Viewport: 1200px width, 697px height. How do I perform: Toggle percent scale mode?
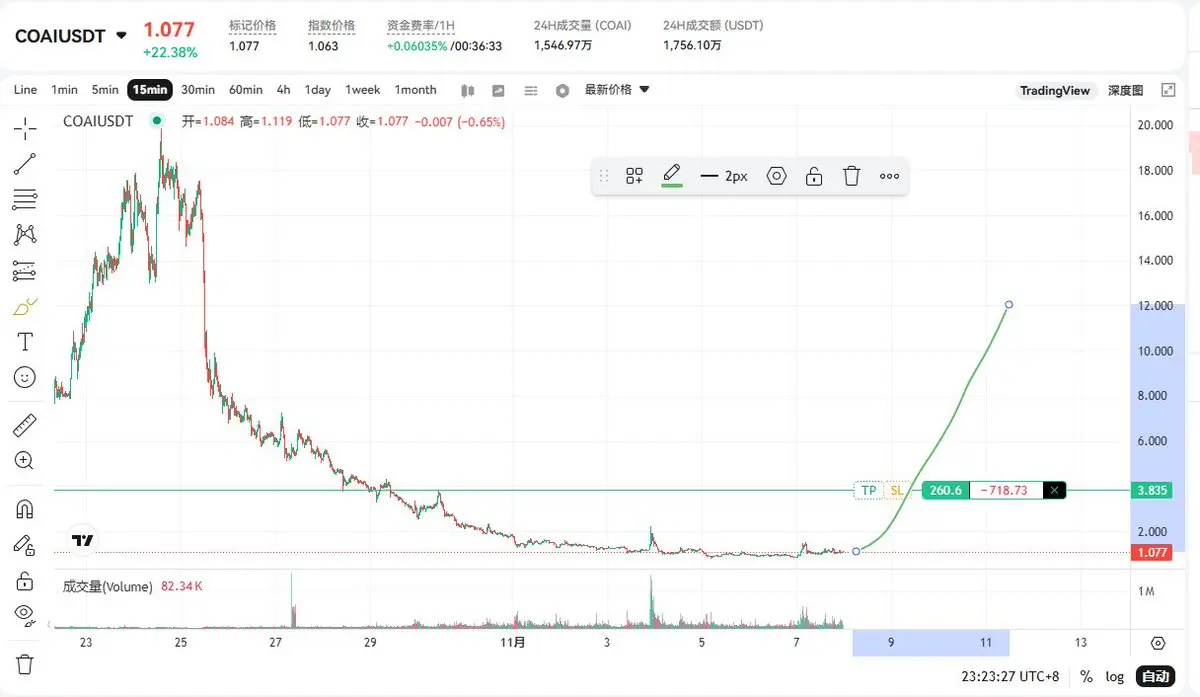(x=1086, y=677)
